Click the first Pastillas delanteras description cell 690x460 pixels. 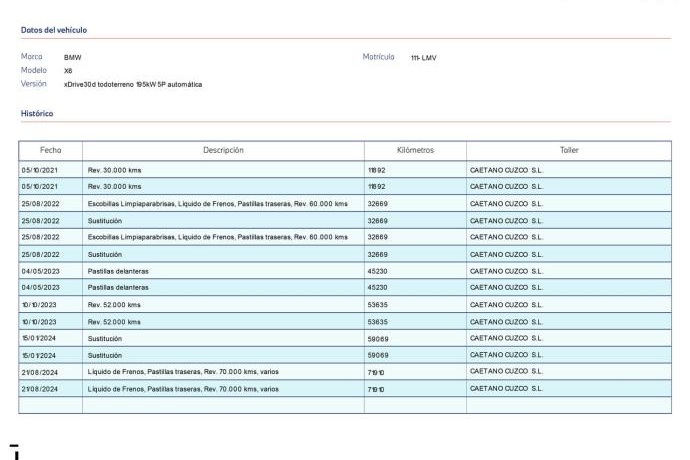(x=118, y=270)
